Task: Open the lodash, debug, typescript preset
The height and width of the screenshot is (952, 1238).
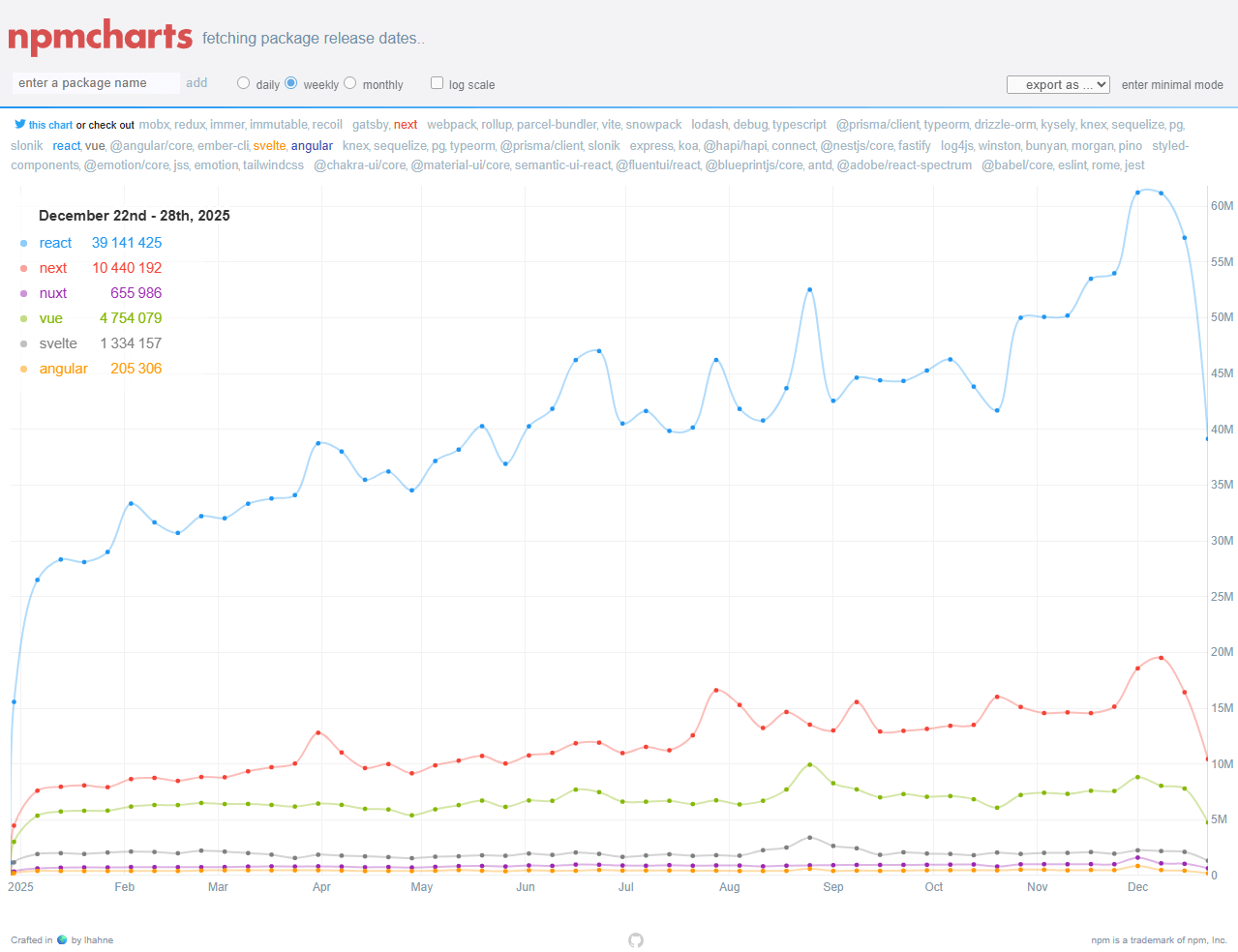Action: pos(758,125)
